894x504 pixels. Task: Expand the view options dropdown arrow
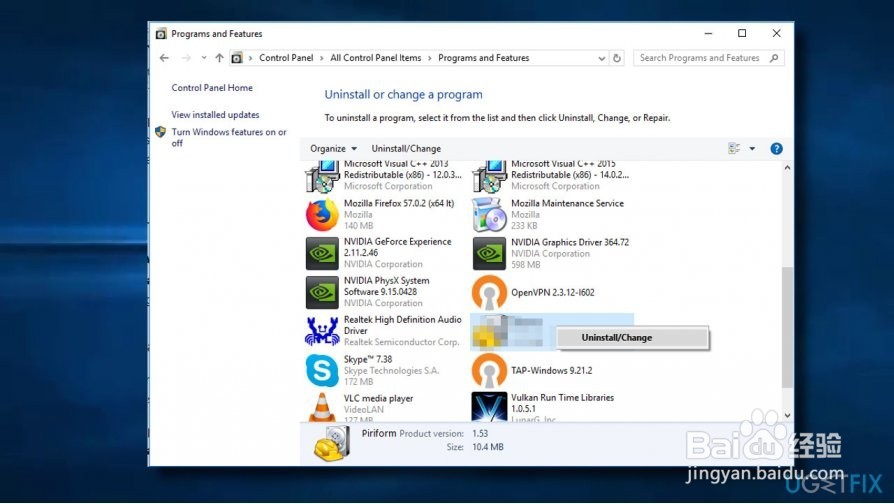click(752, 149)
